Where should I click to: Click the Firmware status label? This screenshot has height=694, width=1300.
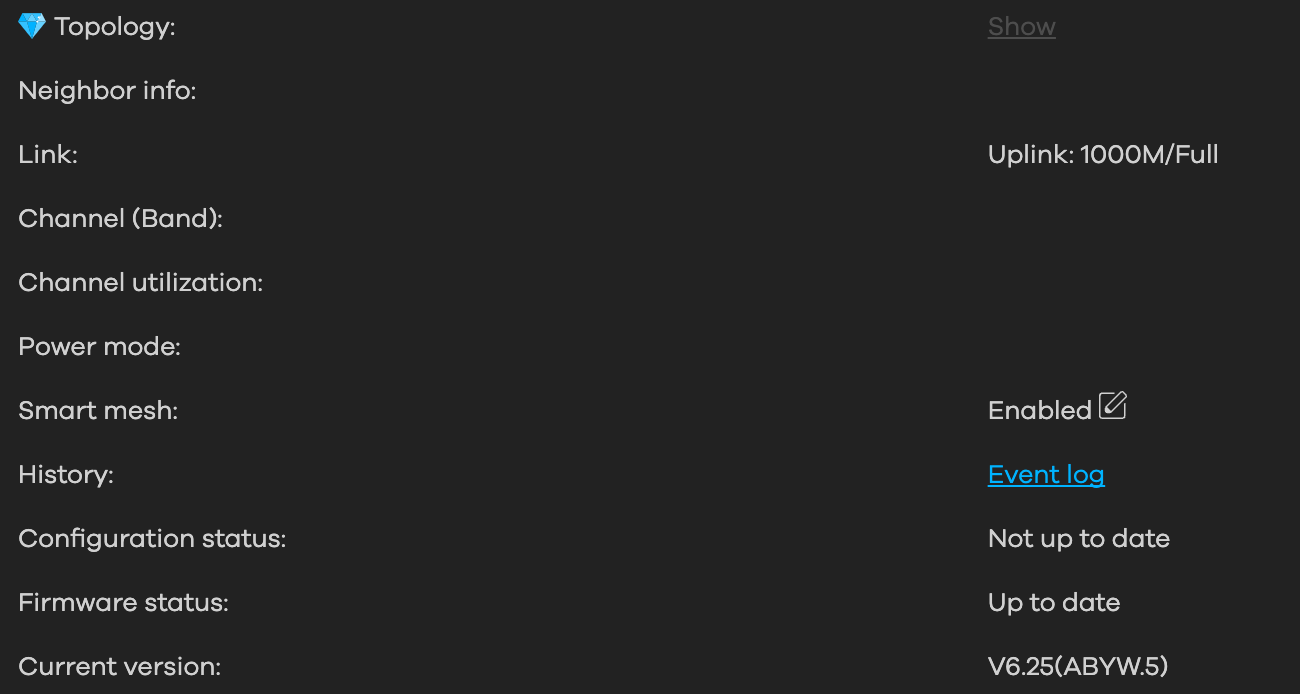[x=124, y=603]
